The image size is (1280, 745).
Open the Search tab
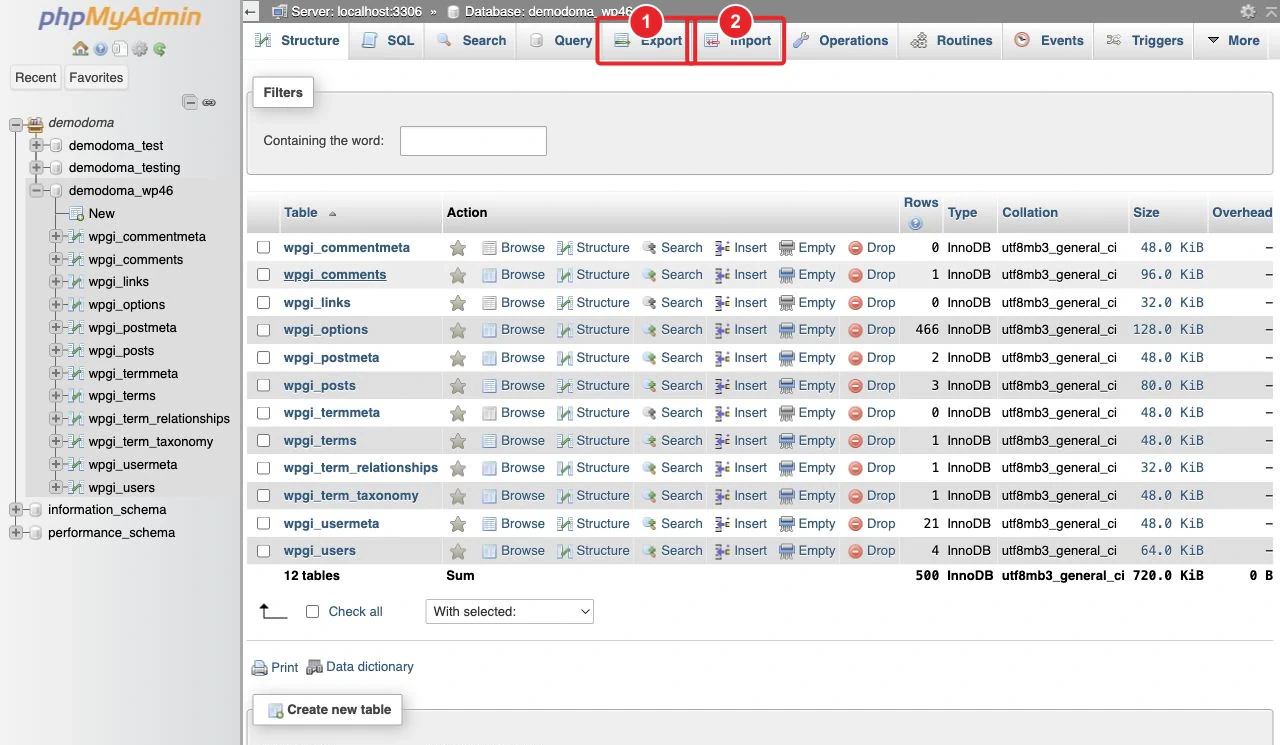point(472,41)
